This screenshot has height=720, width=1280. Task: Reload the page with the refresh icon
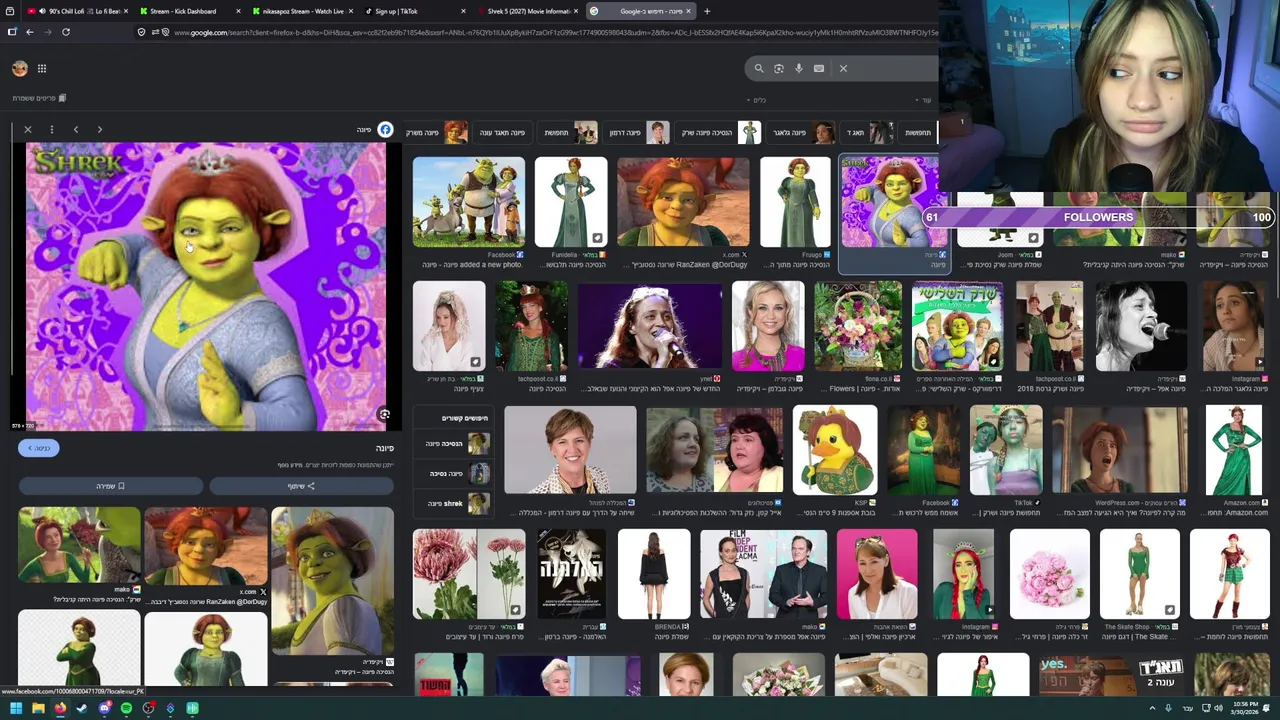coord(66,32)
